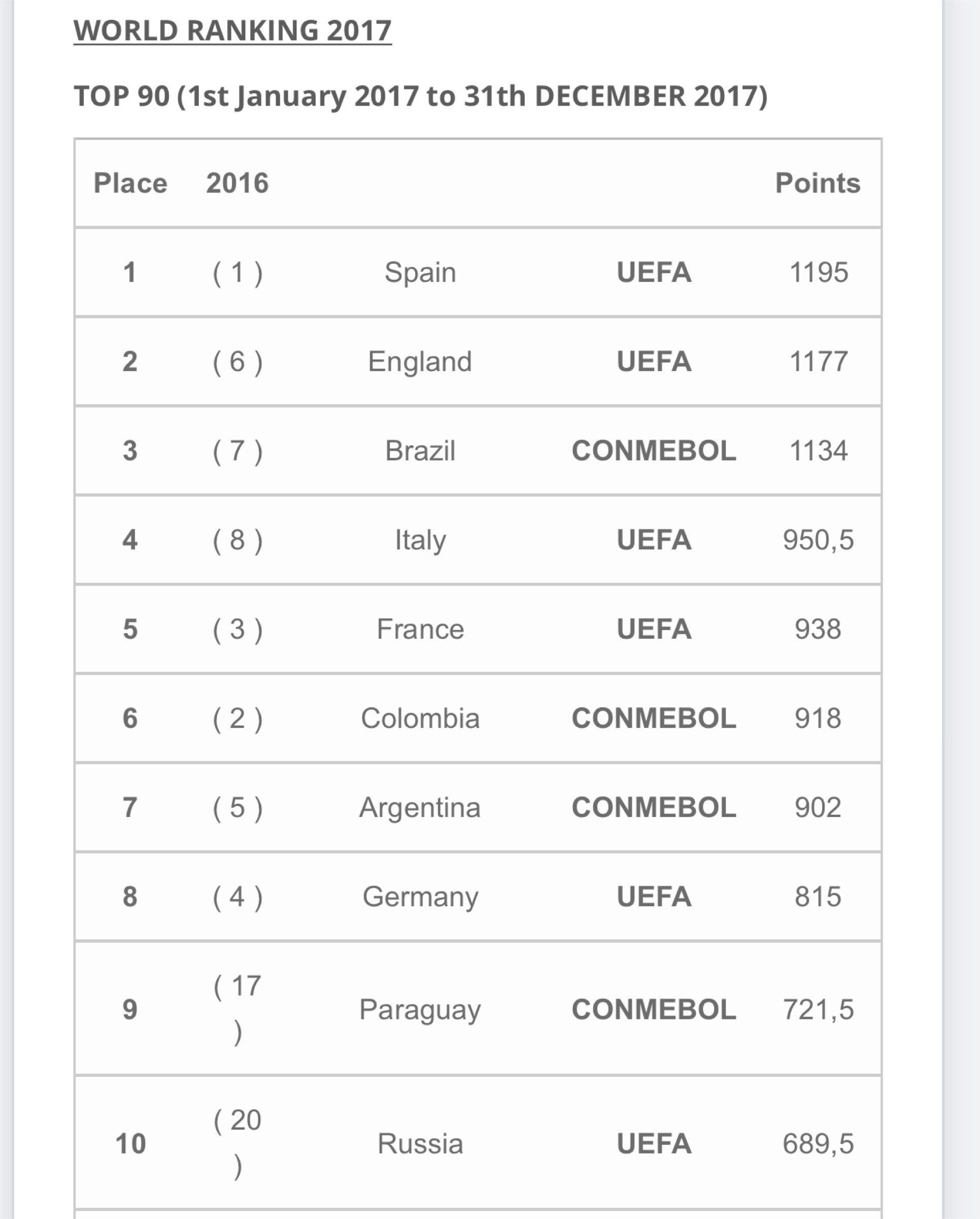980x1219 pixels.
Task: Click the WORLD RANKING 2017 heading link
Action: click(x=232, y=30)
